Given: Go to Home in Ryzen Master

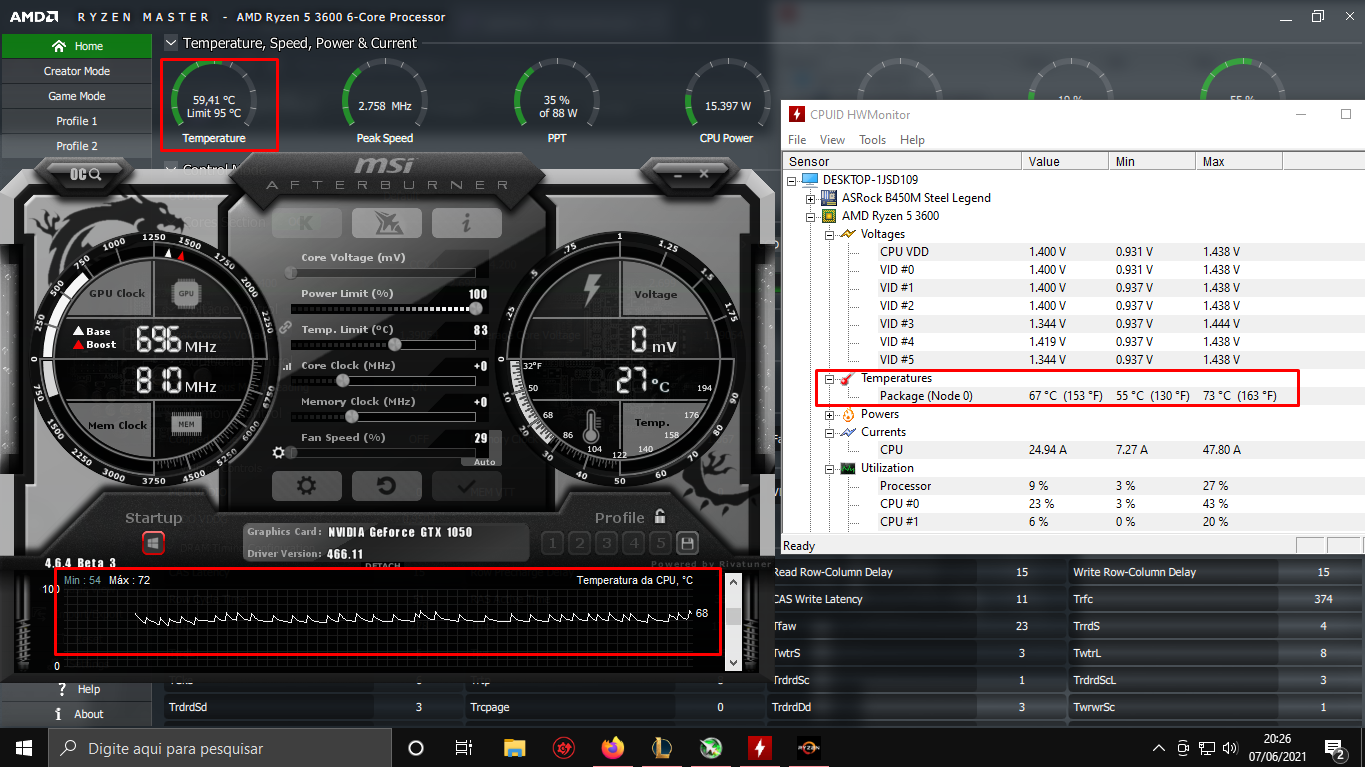Looking at the screenshot, I should pyautogui.click(x=76, y=46).
